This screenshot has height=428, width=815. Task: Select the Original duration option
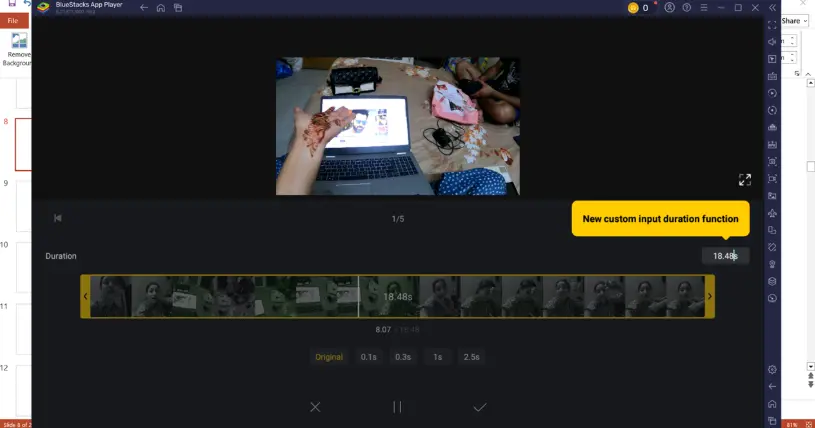point(329,357)
